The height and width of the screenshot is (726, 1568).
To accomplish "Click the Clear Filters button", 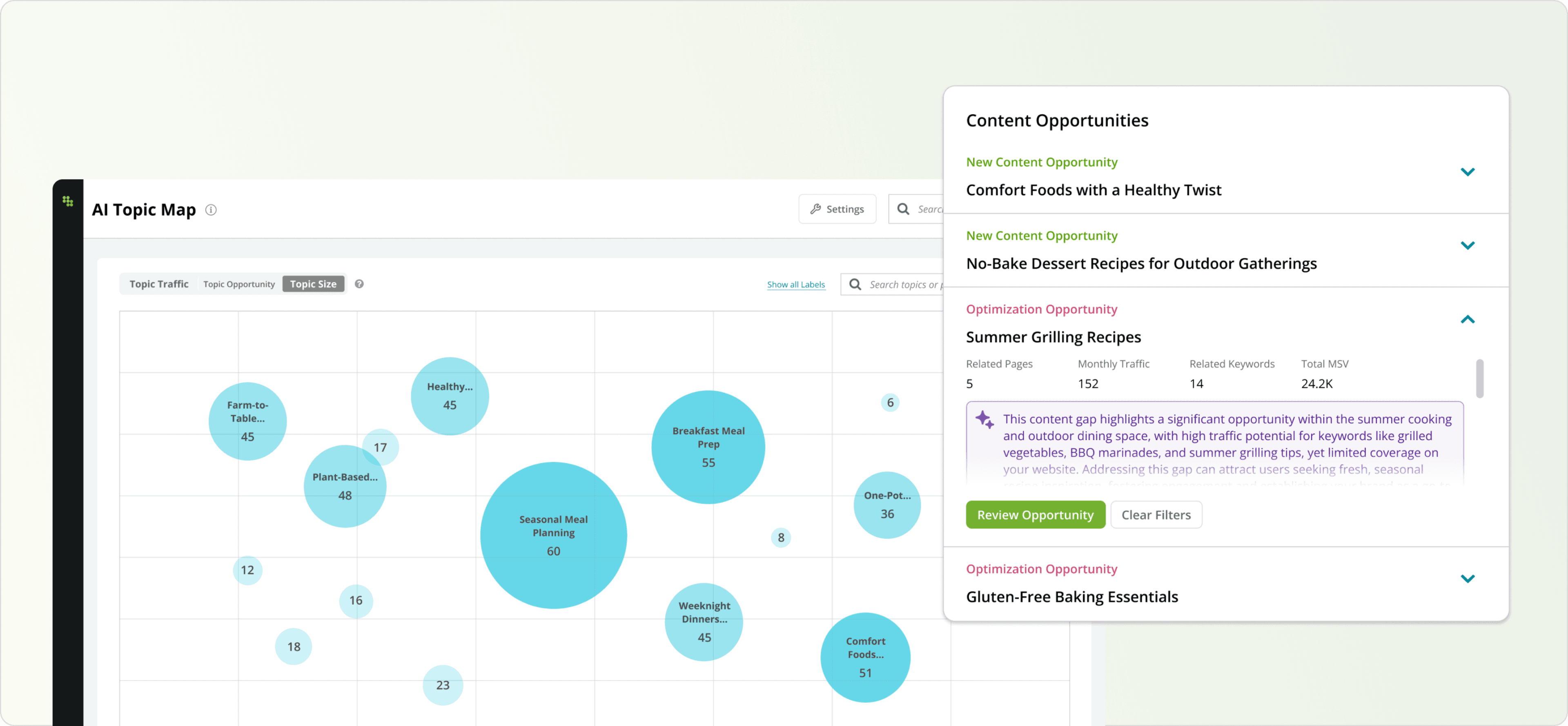I will pos(1155,515).
